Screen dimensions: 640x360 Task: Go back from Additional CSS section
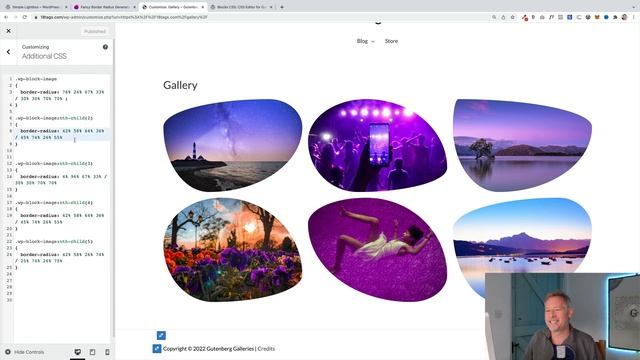coord(9,52)
